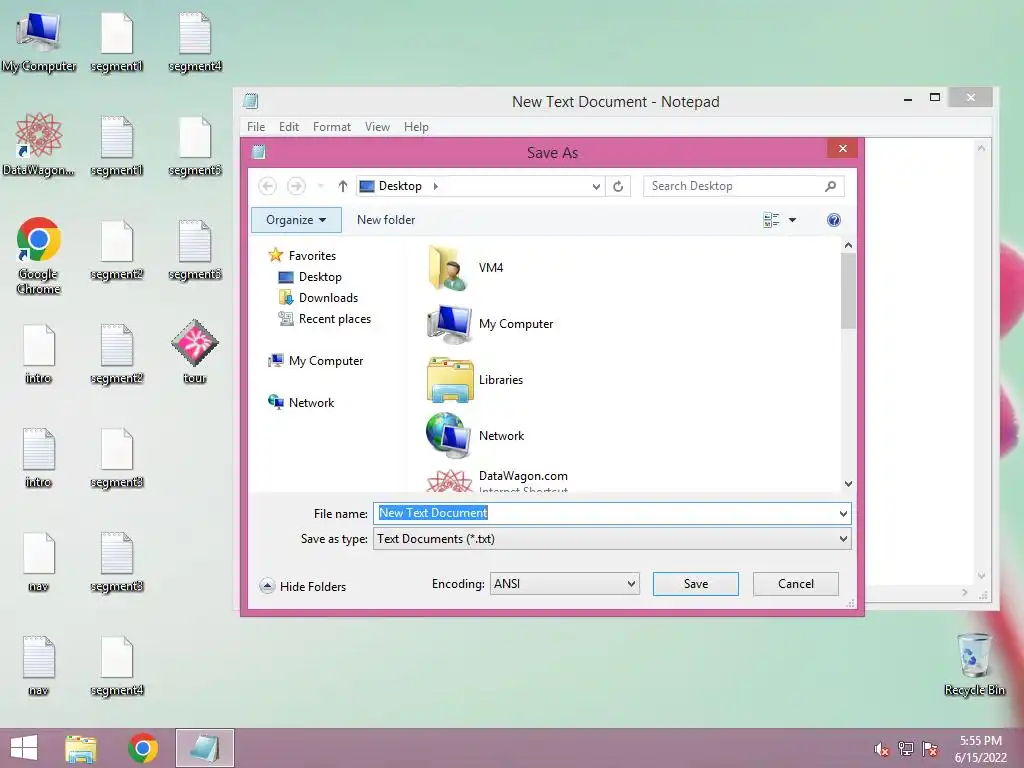Go to Downloads in Favorites
Image resolution: width=1024 pixels, height=768 pixels.
coord(318,298)
